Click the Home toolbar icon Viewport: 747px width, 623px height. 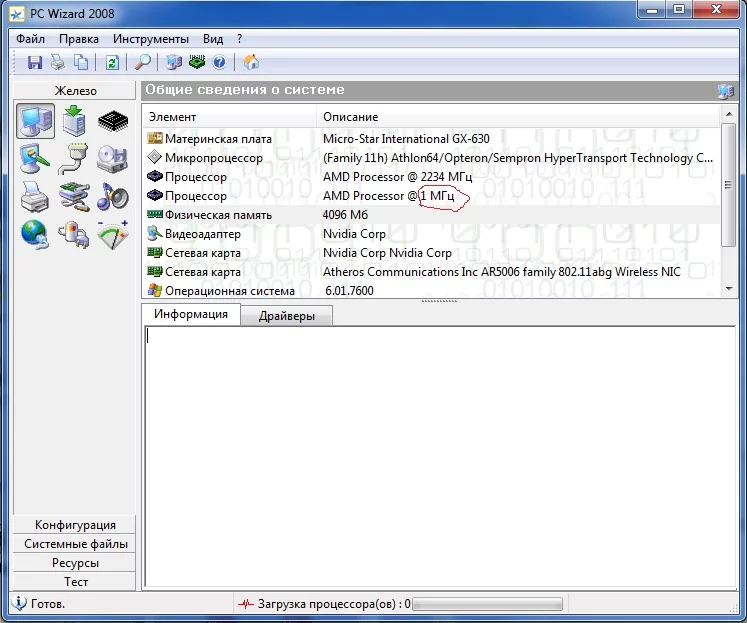pyautogui.click(x=251, y=62)
